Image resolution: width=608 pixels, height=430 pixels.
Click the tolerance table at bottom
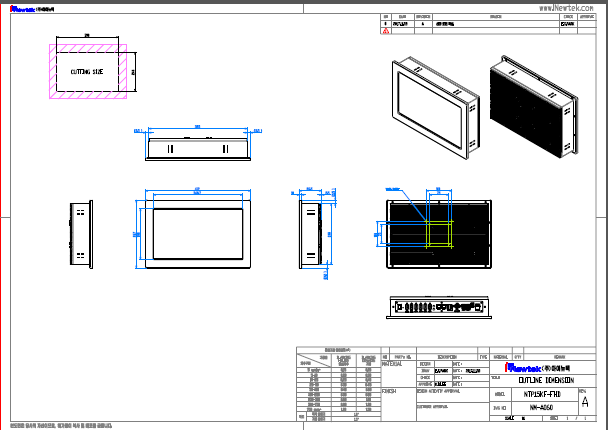(x=339, y=384)
